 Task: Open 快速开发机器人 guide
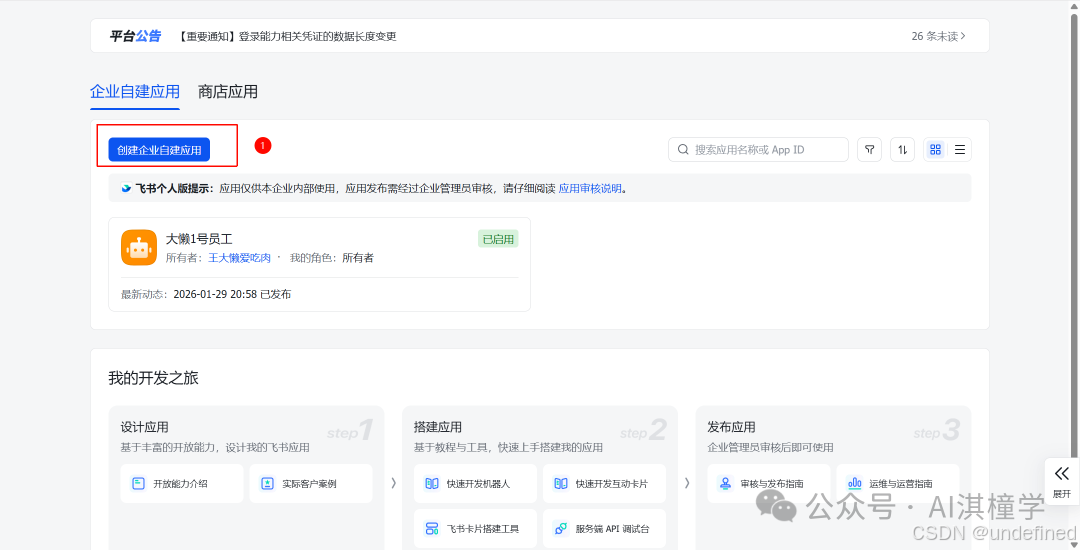(x=475, y=483)
